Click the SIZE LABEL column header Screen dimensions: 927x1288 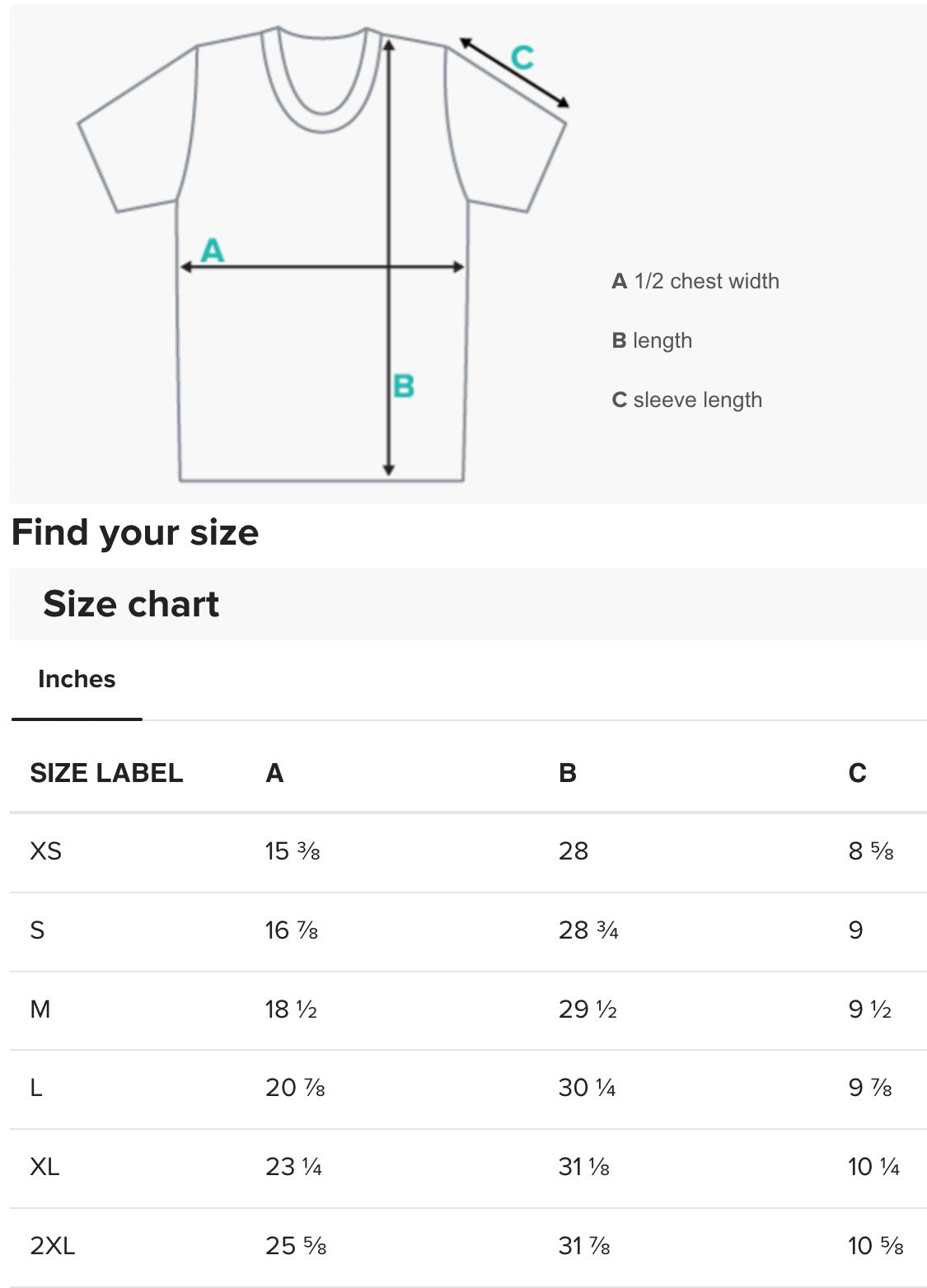[x=106, y=773]
